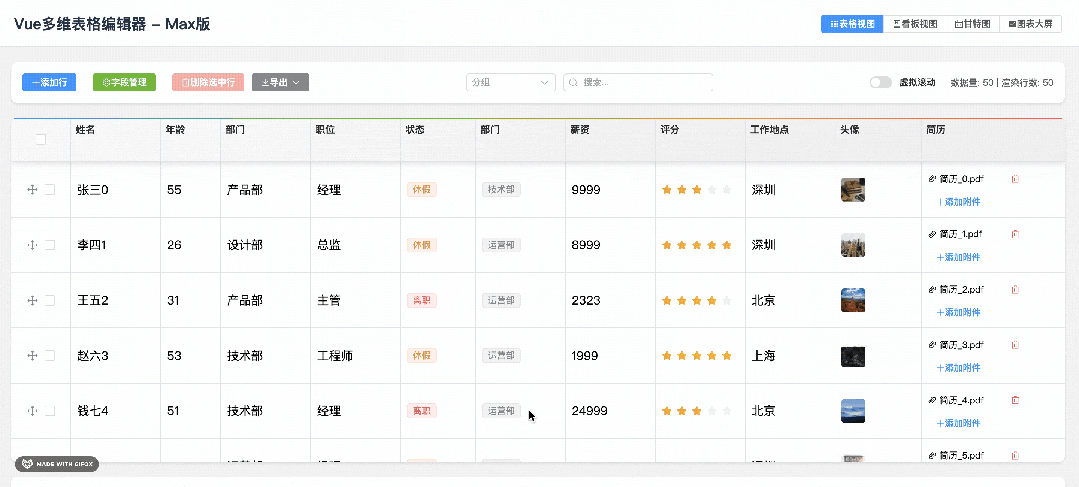Enable the 虚拟滚动 switch
The width and height of the screenshot is (1079, 487).
880,83
